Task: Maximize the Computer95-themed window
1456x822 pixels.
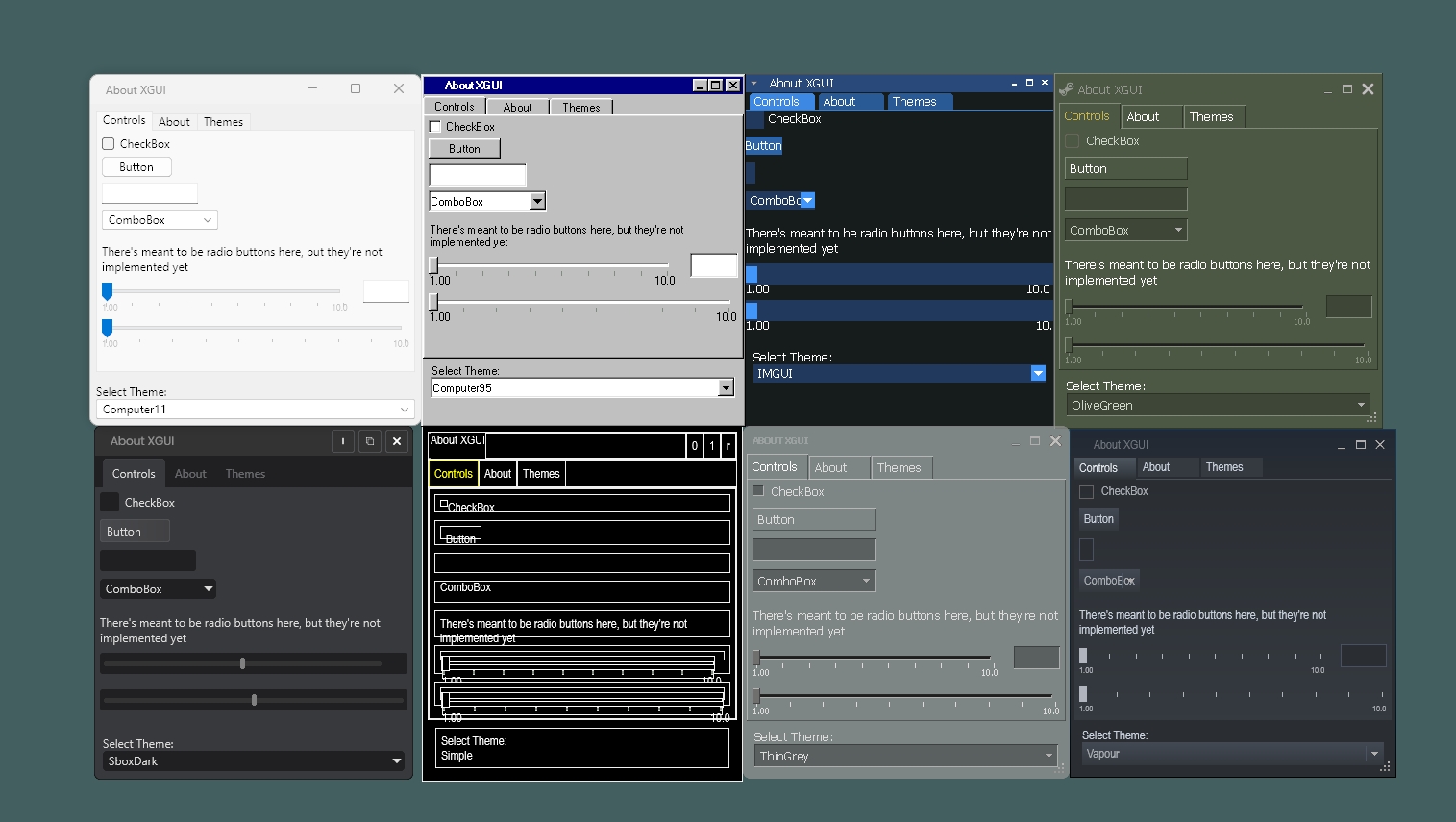Action: point(716,86)
